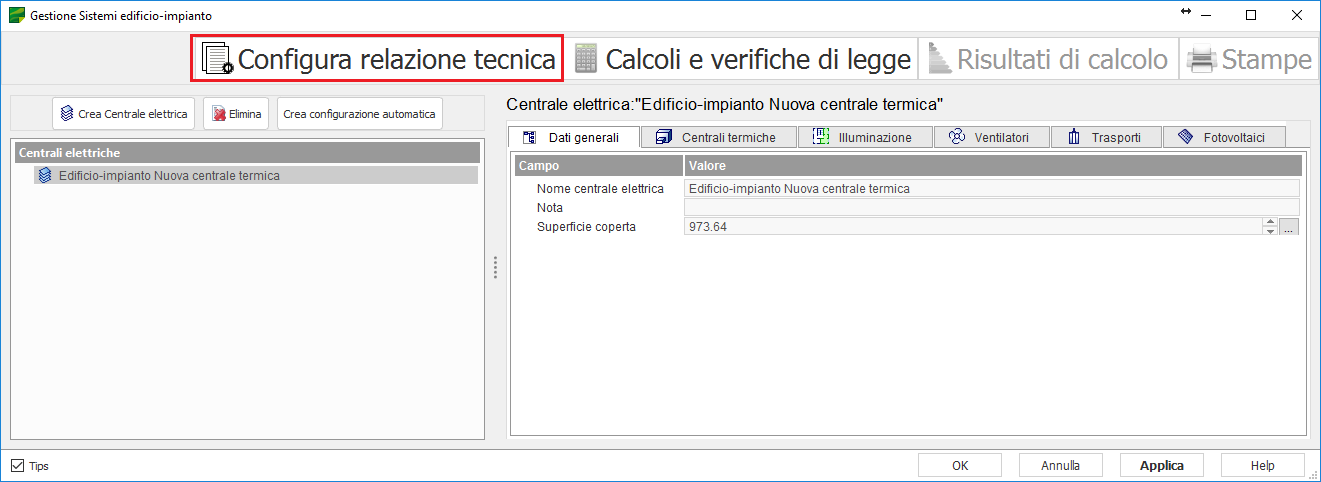Open Calcoli e verifiche di legge
The image size is (1321, 482).
pos(743,59)
